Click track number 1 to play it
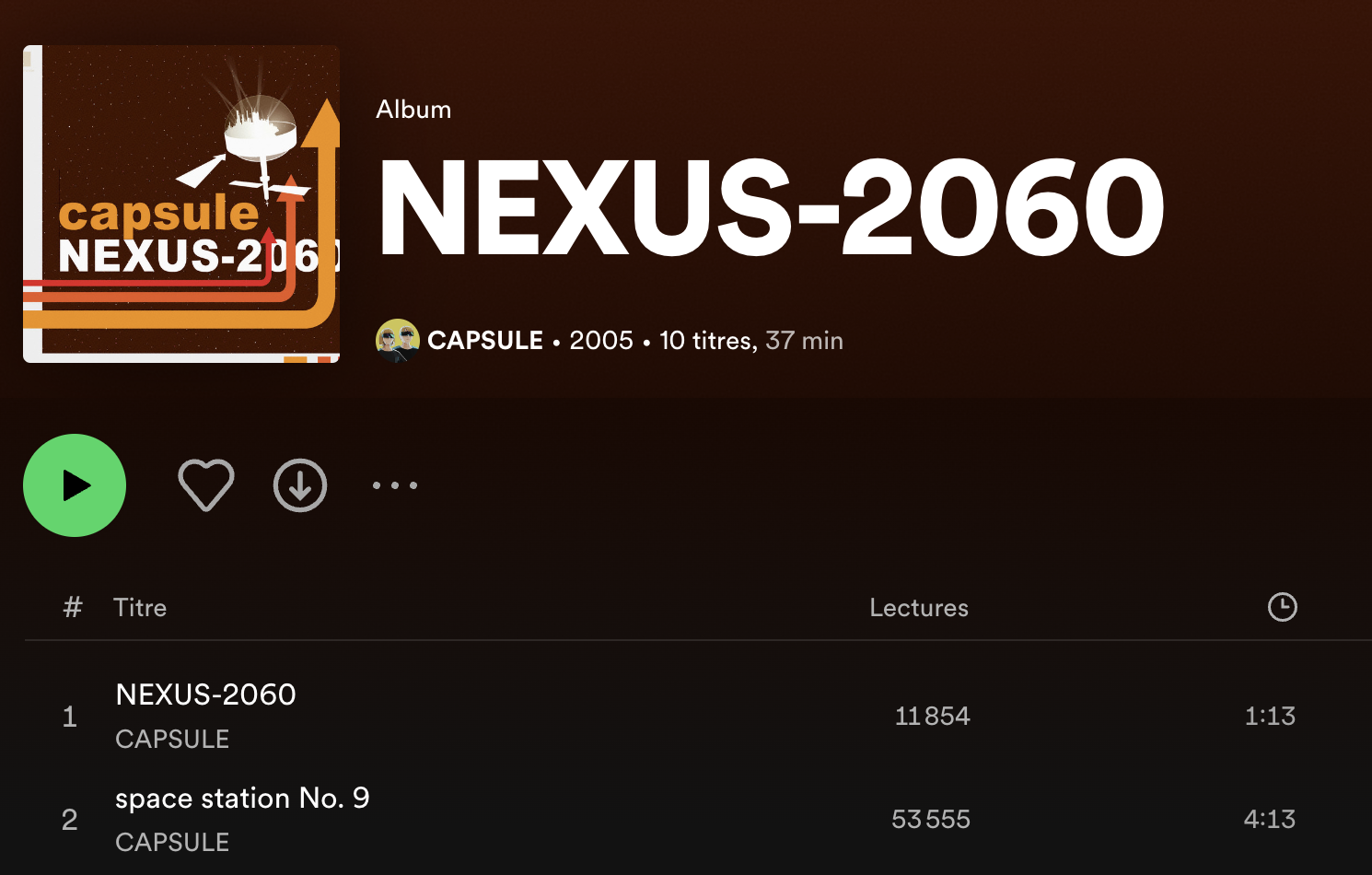The height and width of the screenshot is (875, 1372). (x=69, y=717)
